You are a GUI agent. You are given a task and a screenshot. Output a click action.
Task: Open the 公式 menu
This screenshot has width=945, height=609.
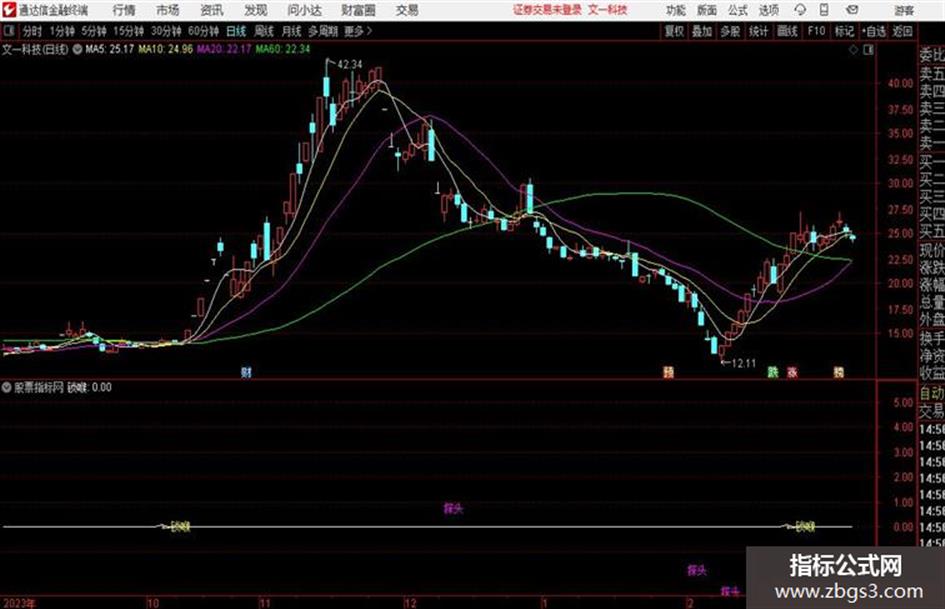(738, 10)
